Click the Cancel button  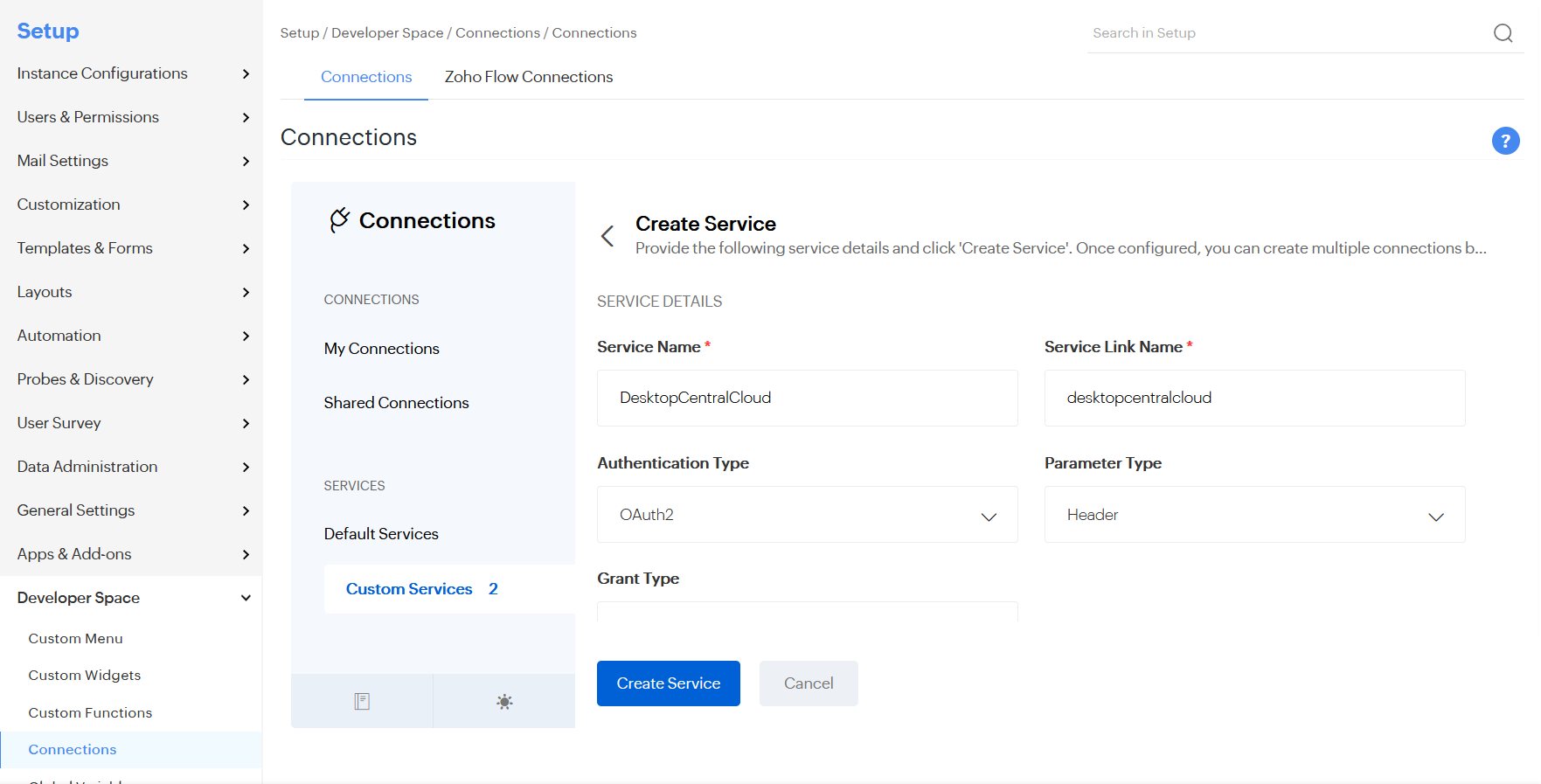[x=809, y=683]
